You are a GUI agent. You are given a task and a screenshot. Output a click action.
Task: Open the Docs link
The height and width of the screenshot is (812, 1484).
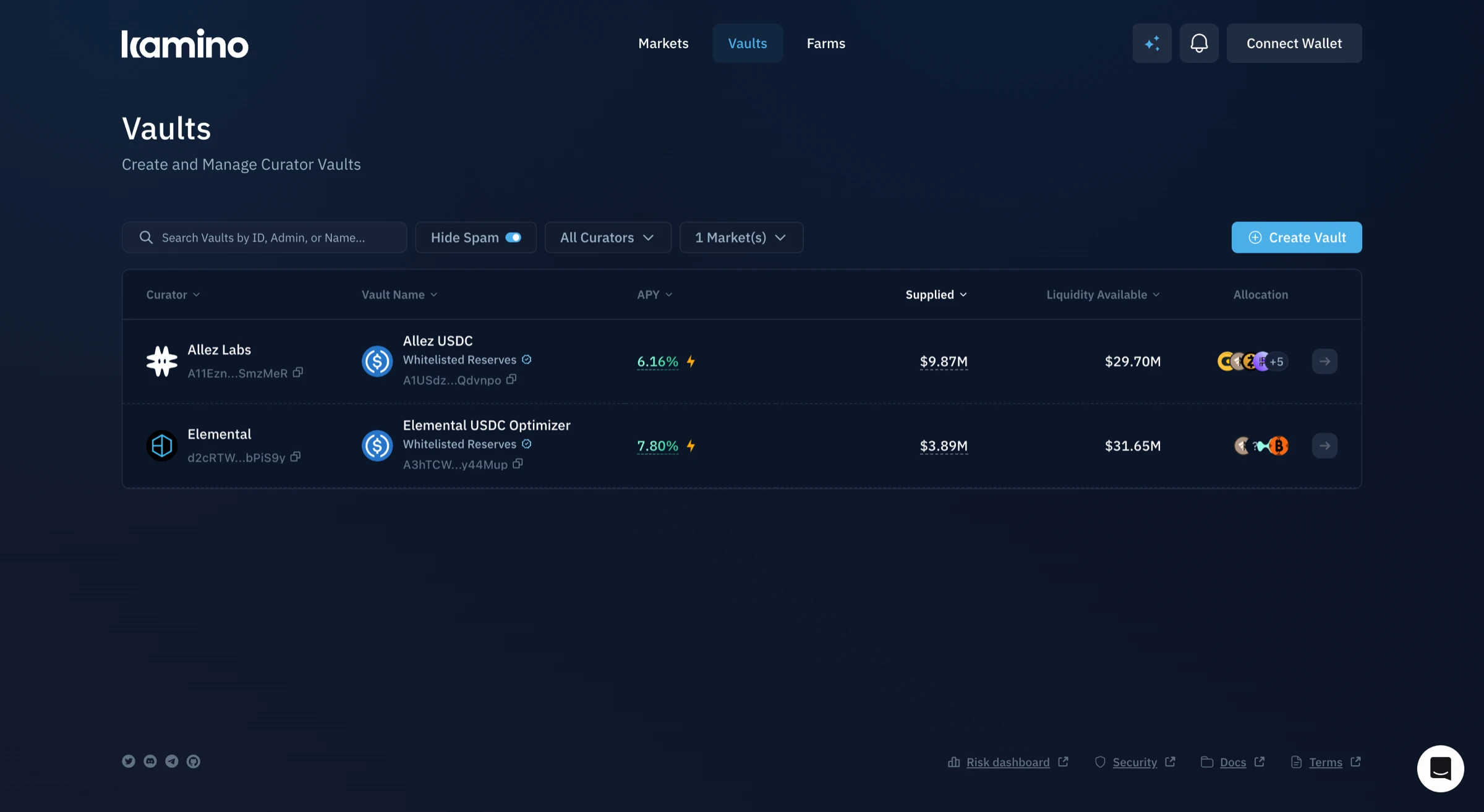pyautogui.click(x=1233, y=762)
